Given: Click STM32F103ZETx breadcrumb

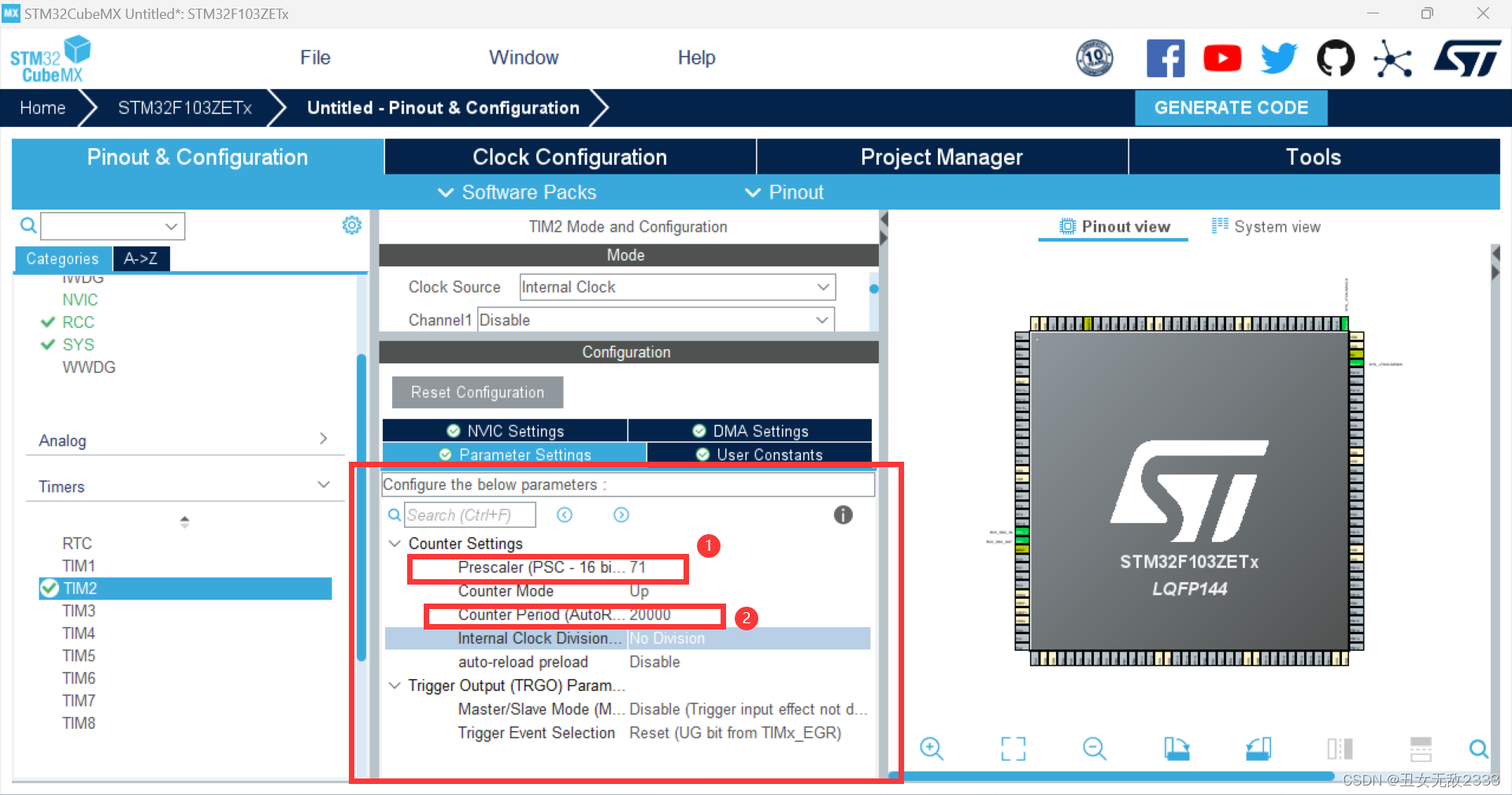Looking at the screenshot, I should pos(185,108).
